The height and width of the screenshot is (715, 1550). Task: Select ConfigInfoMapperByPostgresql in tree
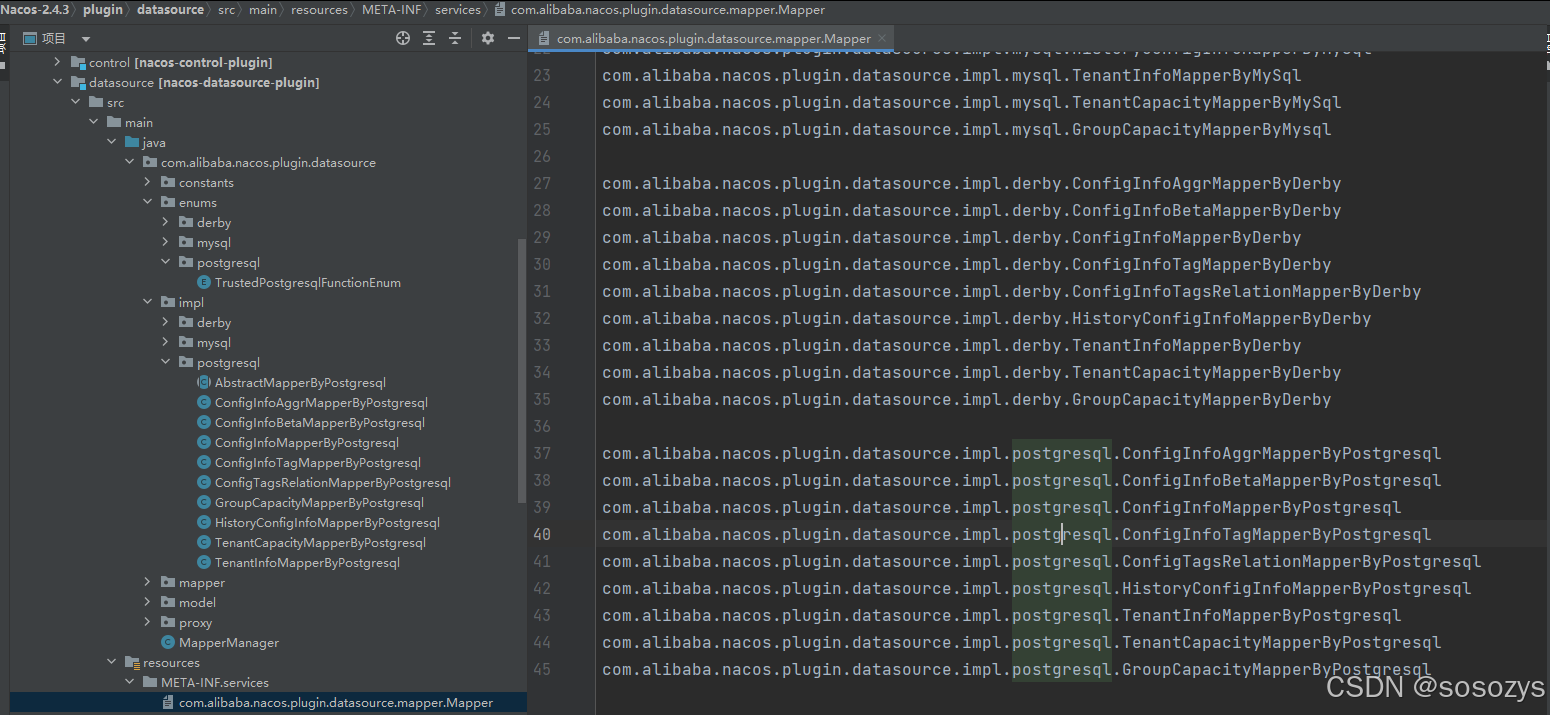306,442
